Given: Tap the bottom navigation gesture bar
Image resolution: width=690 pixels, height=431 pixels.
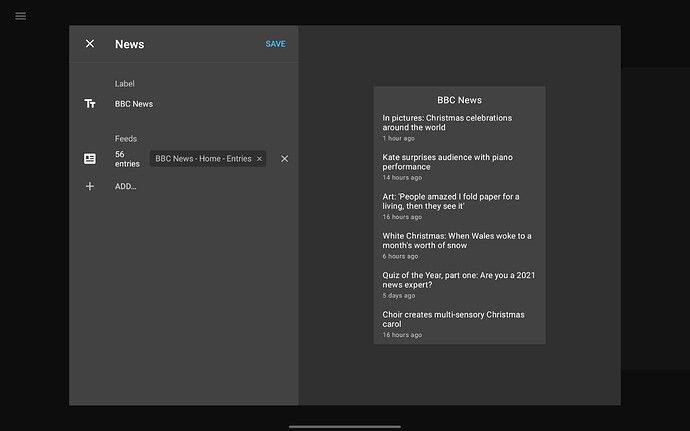Looking at the screenshot, I should 345,426.
